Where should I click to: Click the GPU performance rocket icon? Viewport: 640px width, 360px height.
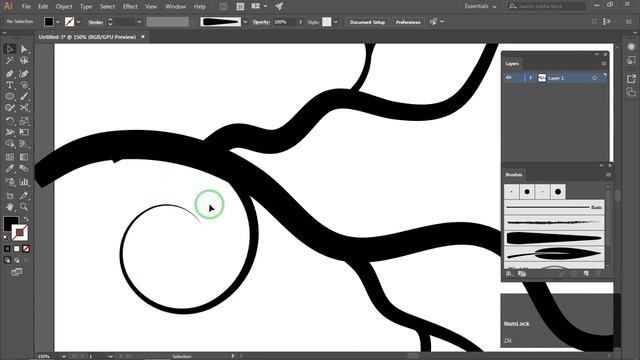[x=279, y=6]
